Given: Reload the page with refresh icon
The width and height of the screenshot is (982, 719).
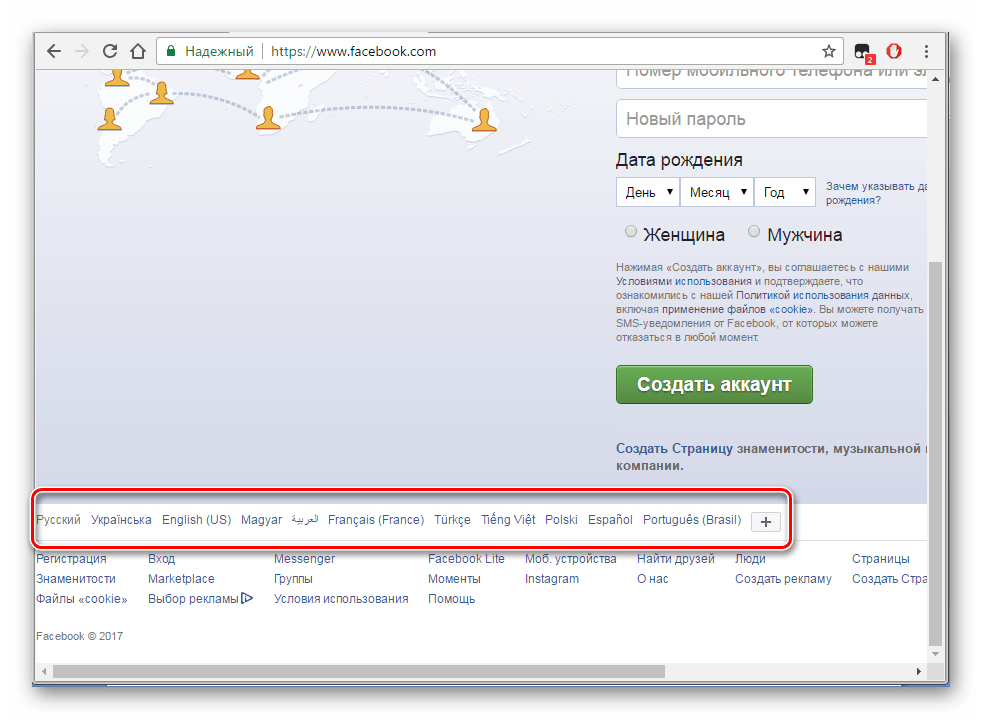Looking at the screenshot, I should (110, 51).
